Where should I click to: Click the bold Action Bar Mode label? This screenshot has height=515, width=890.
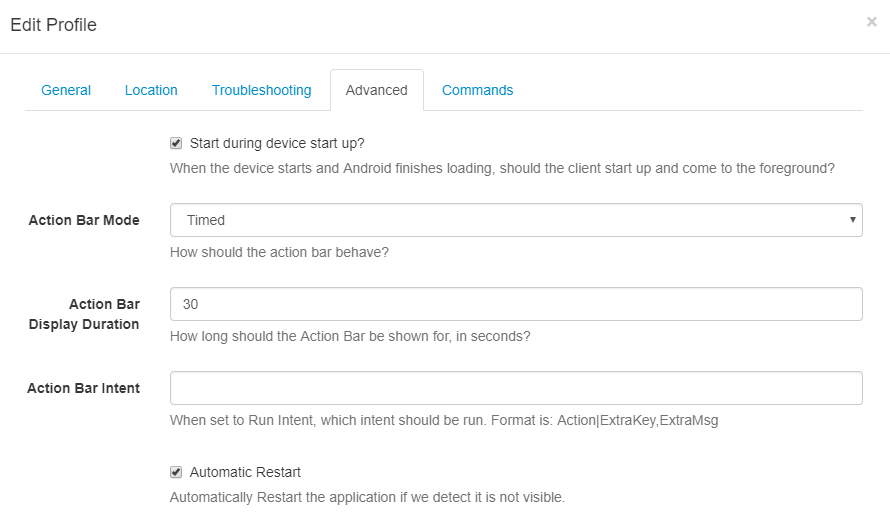click(84, 220)
